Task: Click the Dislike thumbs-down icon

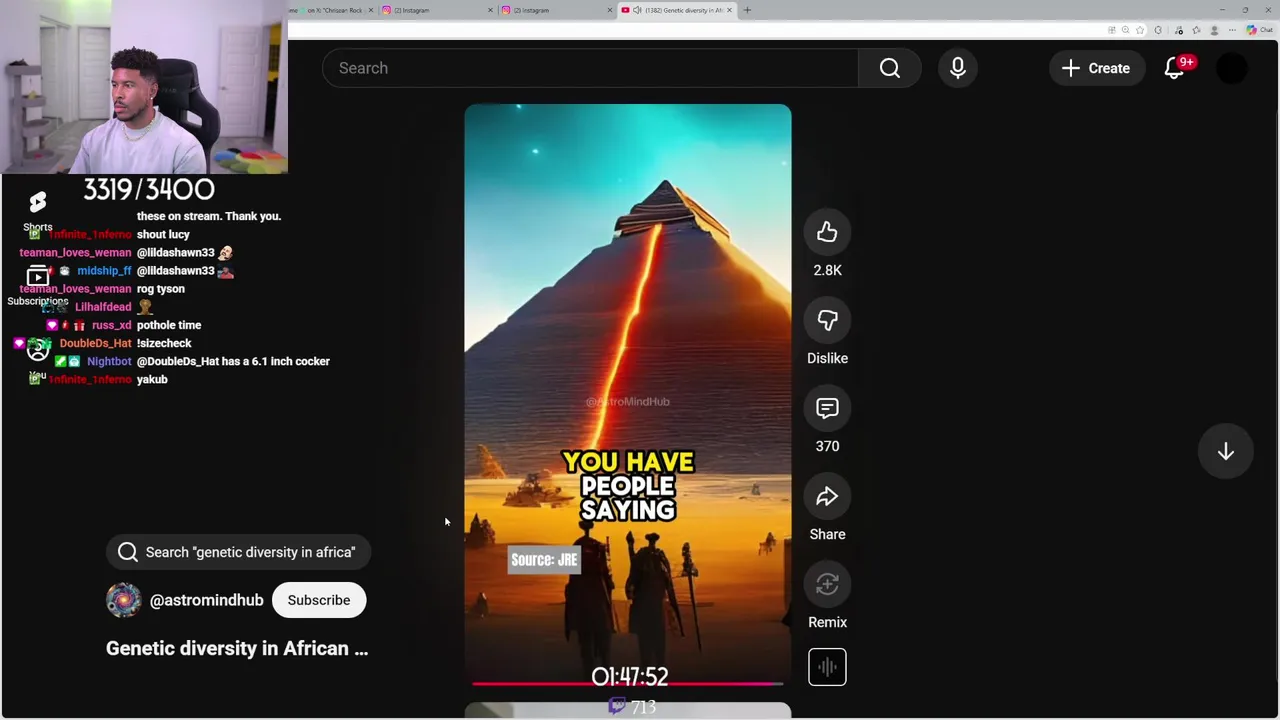Action: click(x=827, y=320)
